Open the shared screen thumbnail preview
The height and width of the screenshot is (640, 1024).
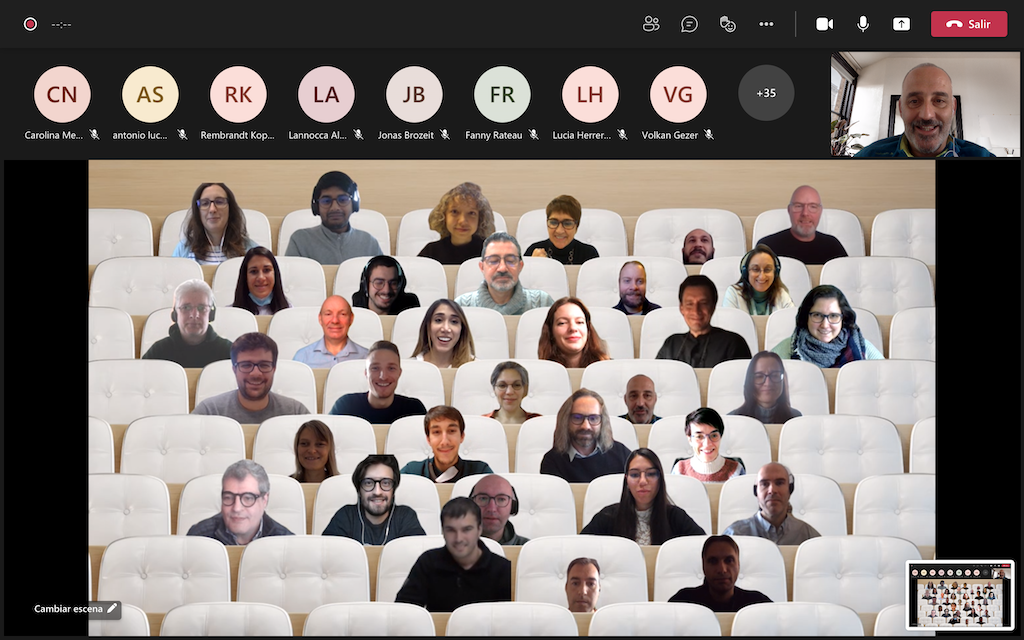(960, 594)
